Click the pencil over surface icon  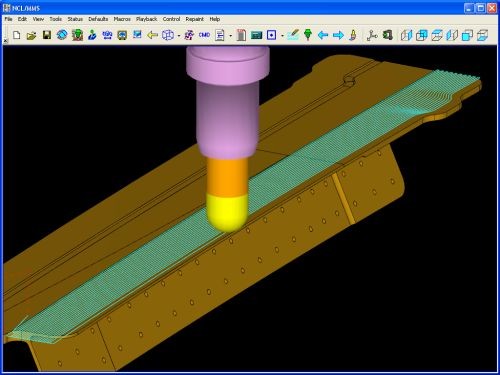293,35
